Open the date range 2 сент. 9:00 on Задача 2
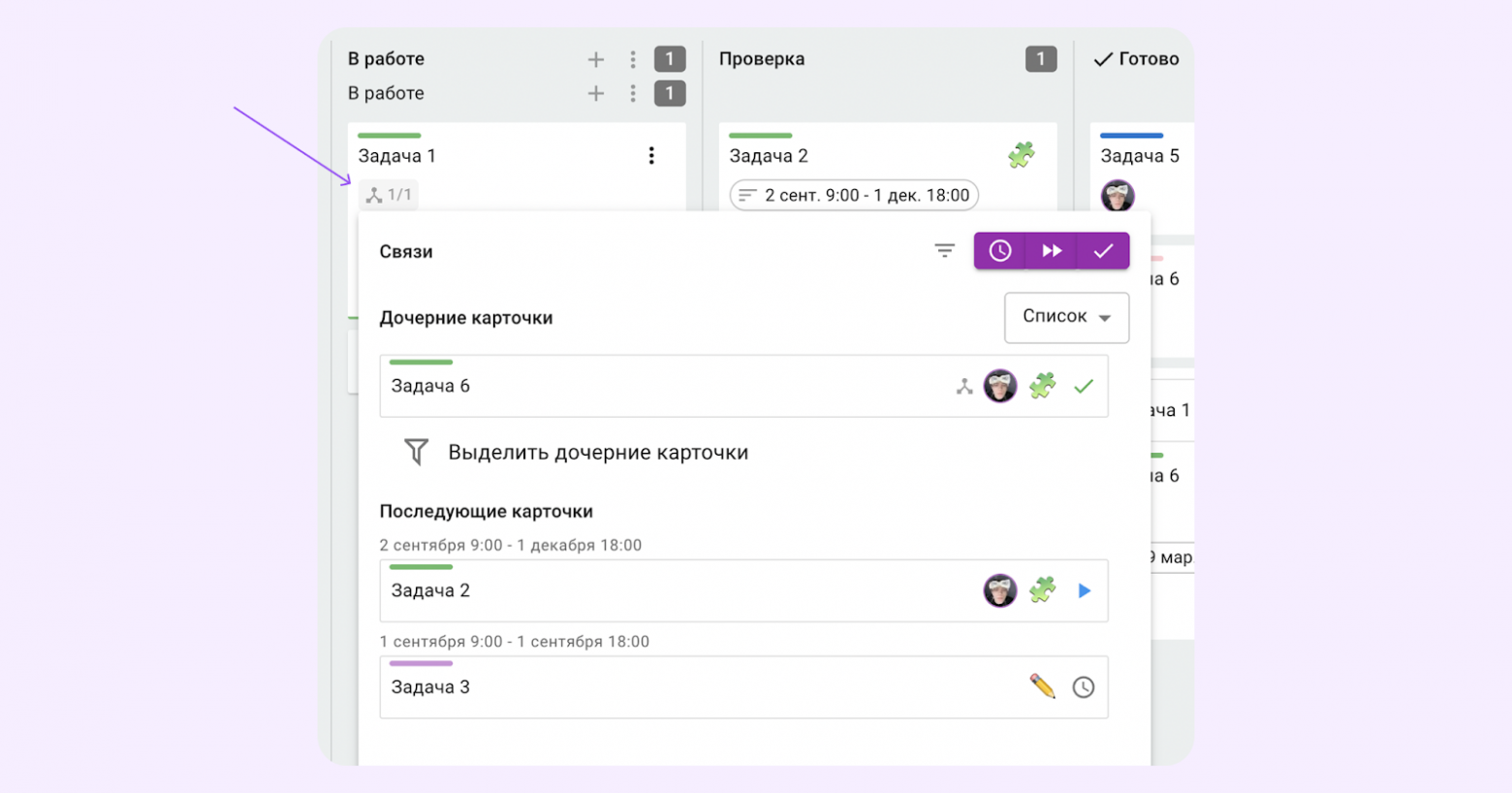1512x793 pixels. coord(853,195)
